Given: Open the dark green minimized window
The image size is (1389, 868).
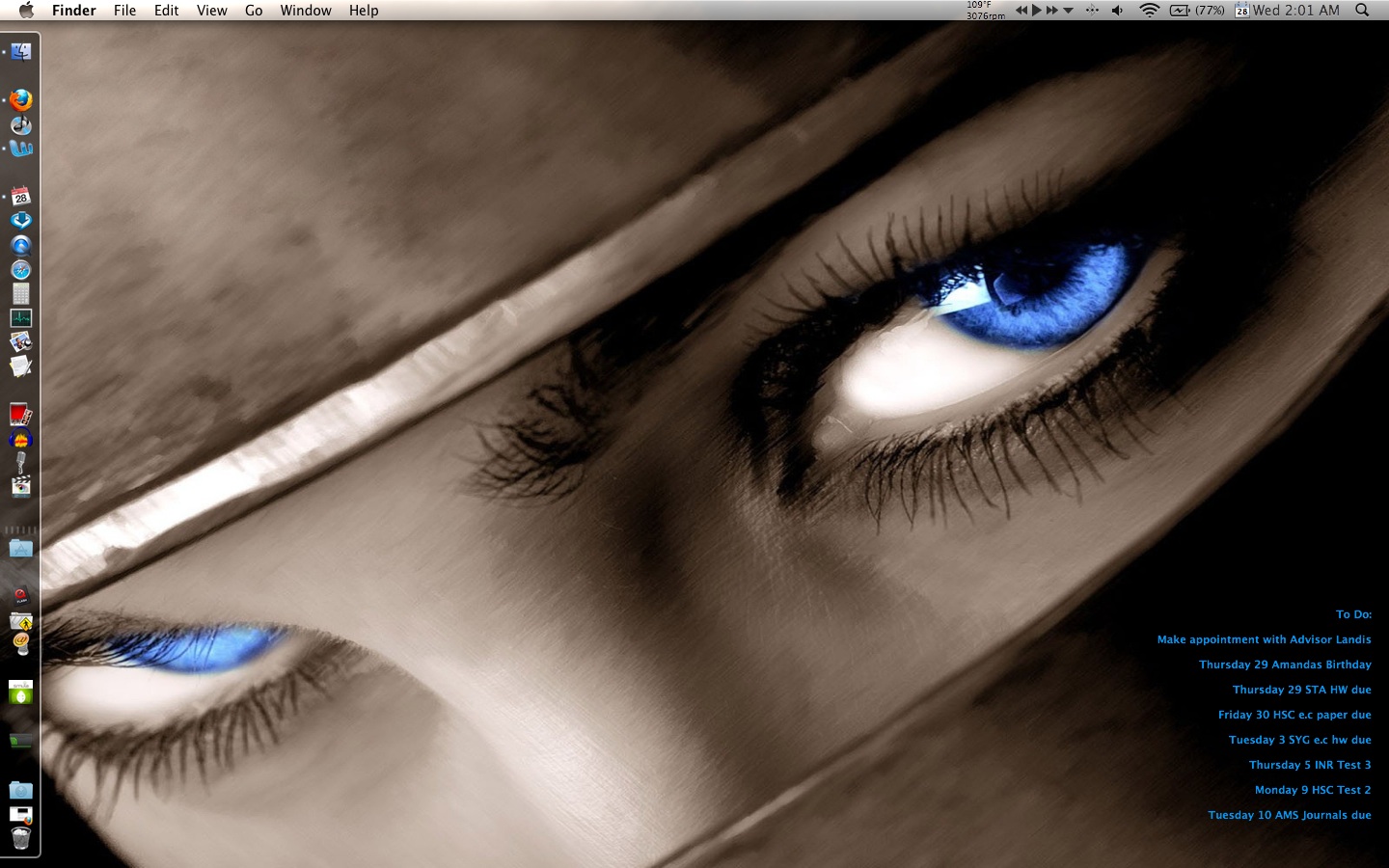Looking at the screenshot, I should pos(20,741).
